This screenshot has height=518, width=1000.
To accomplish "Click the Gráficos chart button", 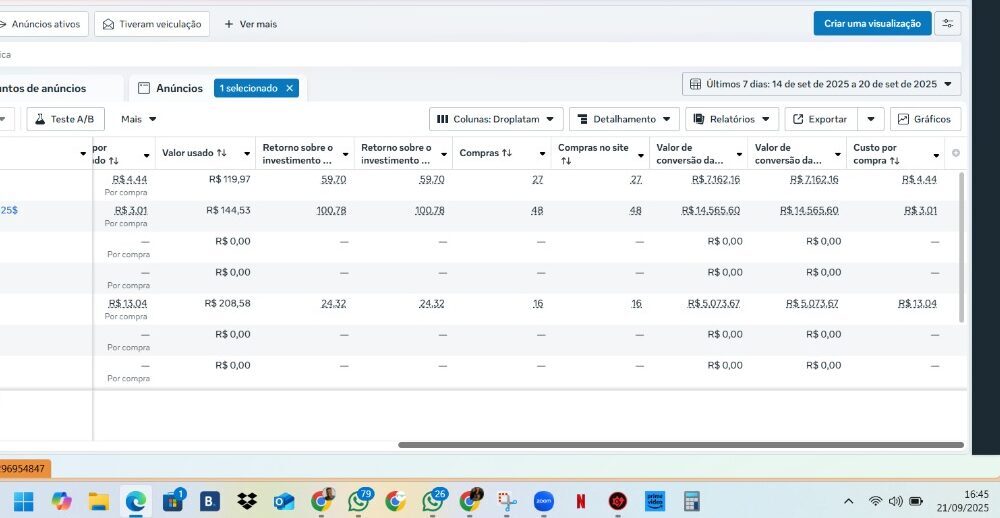I will [x=925, y=119].
